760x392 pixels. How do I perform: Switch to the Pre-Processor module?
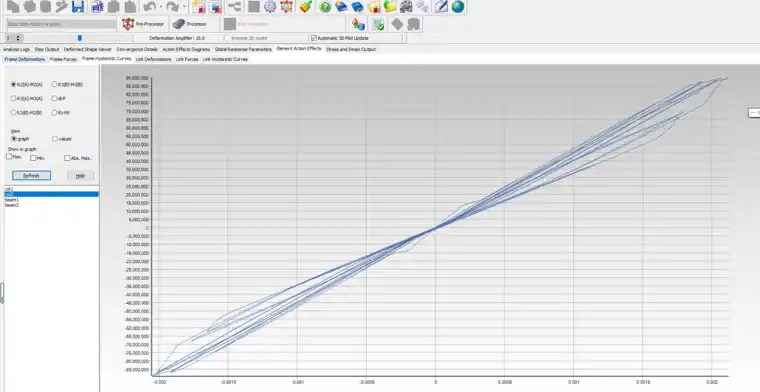pyautogui.click(x=143, y=24)
